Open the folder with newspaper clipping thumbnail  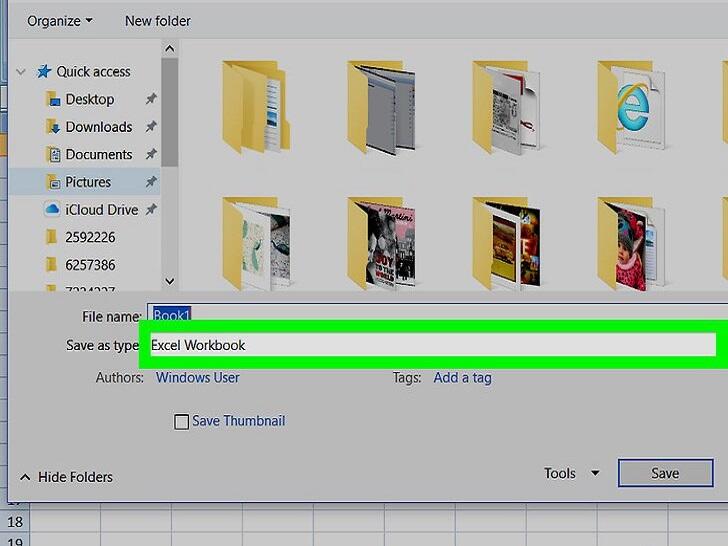point(506,107)
